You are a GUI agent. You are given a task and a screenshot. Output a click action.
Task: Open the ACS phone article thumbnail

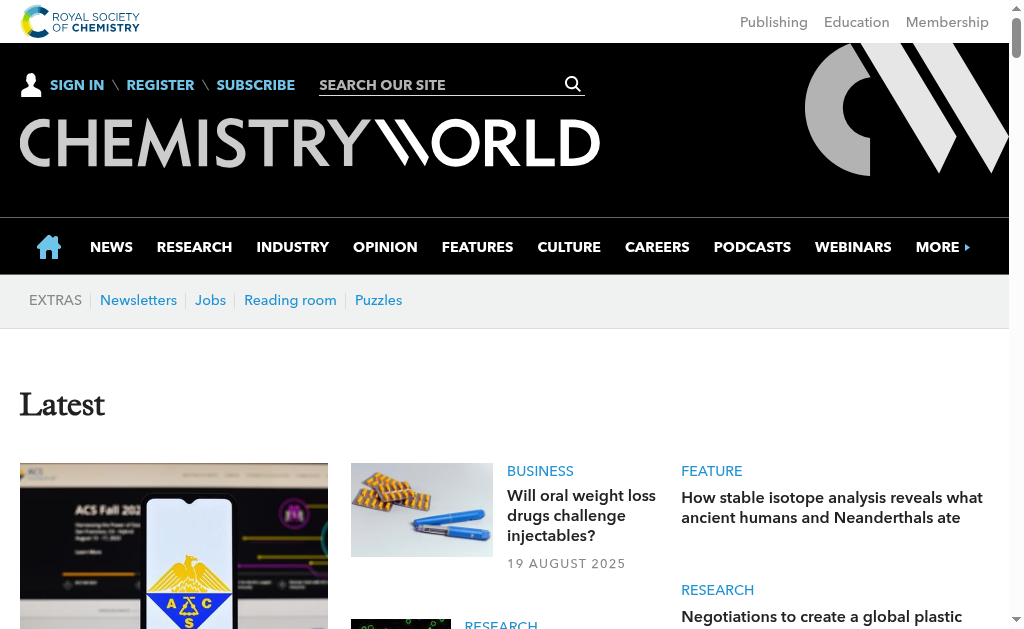174,546
